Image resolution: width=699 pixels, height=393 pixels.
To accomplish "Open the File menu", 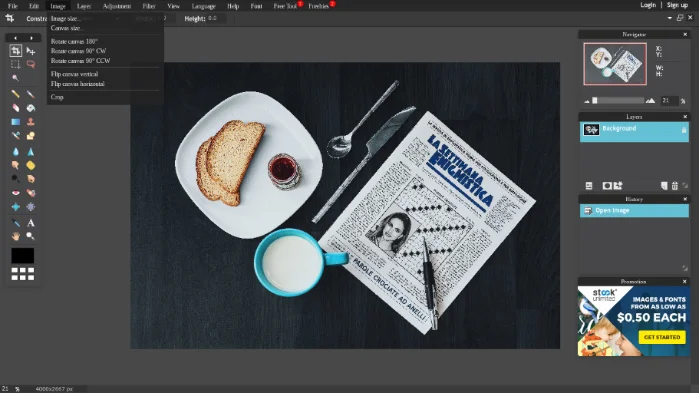I will 13,6.
